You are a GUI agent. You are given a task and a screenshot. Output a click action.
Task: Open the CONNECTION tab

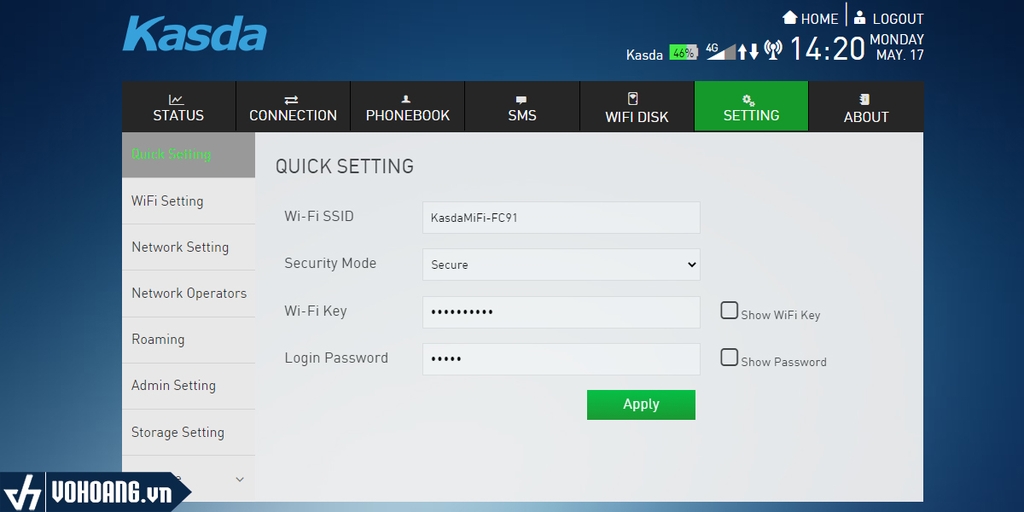click(x=293, y=106)
